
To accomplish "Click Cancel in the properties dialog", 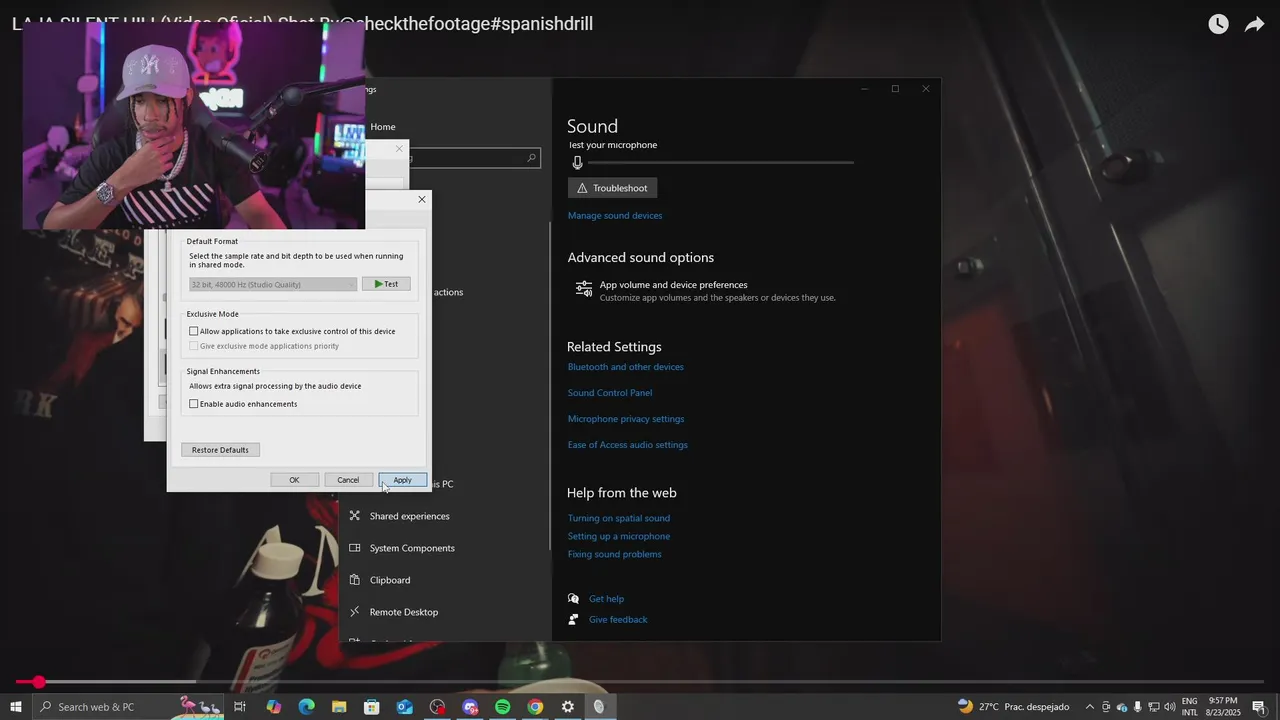I will 348,480.
